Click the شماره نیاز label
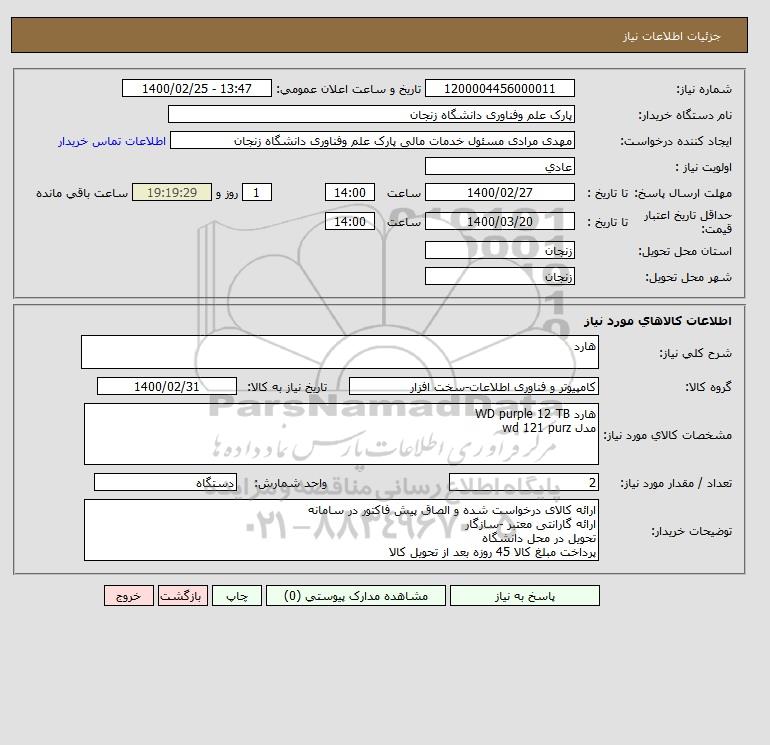The height and width of the screenshot is (745, 770). click(x=704, y=89)
